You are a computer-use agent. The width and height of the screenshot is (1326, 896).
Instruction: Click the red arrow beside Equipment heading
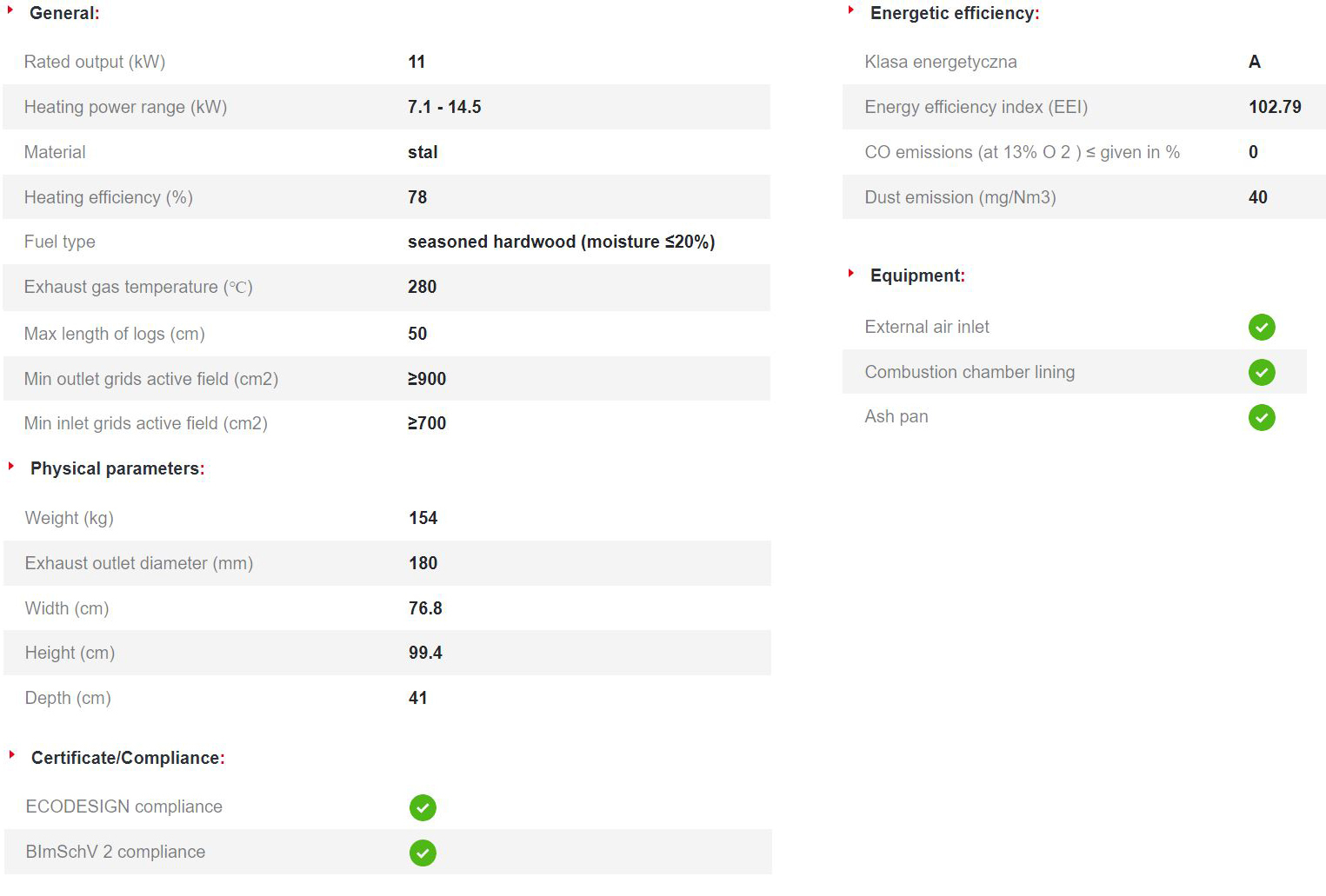click(x=851, y=273)
